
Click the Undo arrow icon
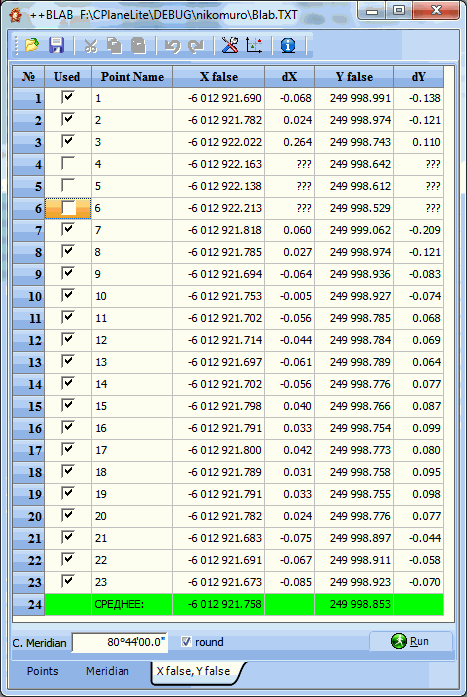pyautogui.click(x=172, y=46)
